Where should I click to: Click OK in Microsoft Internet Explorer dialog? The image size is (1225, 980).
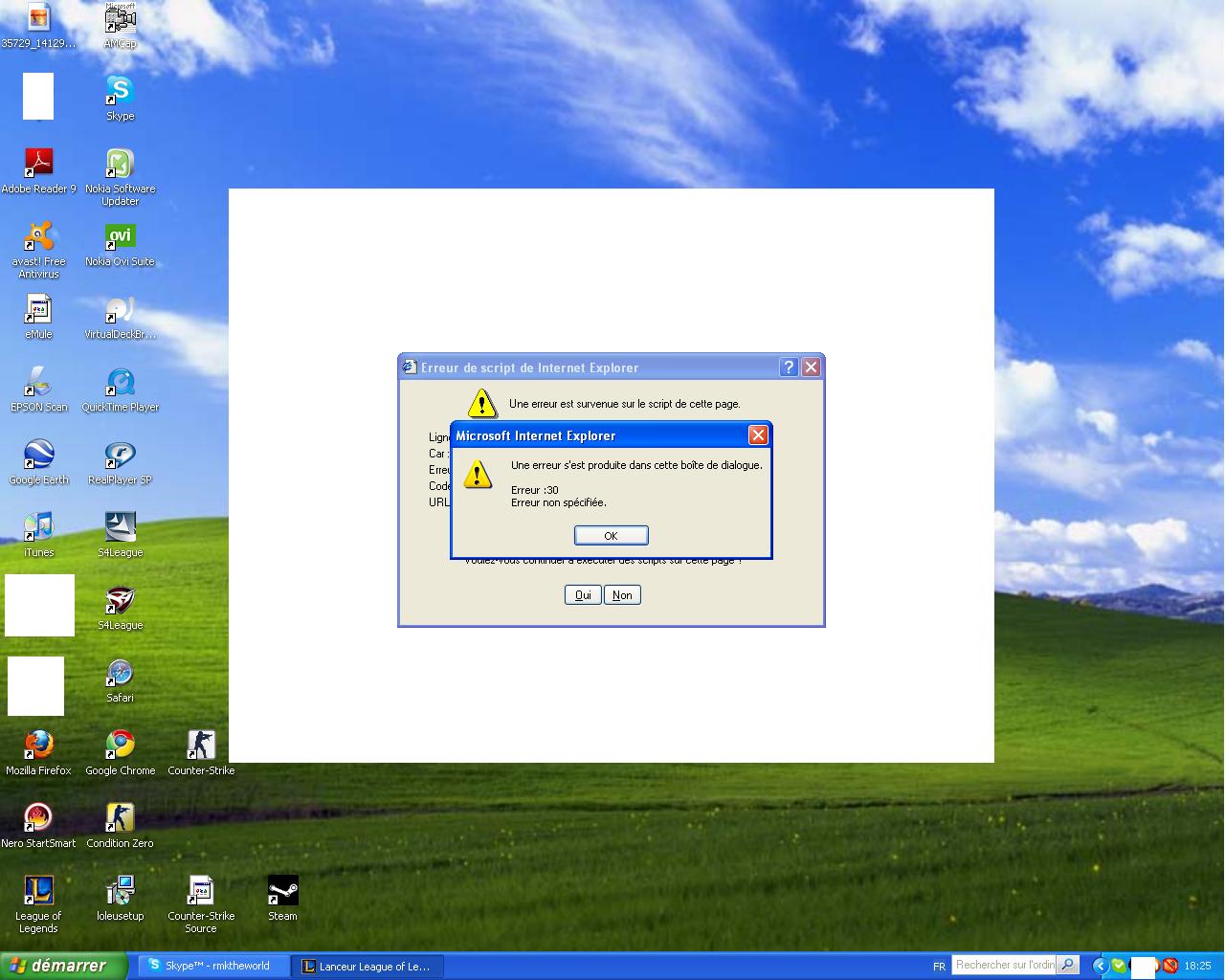click(612, 536)
